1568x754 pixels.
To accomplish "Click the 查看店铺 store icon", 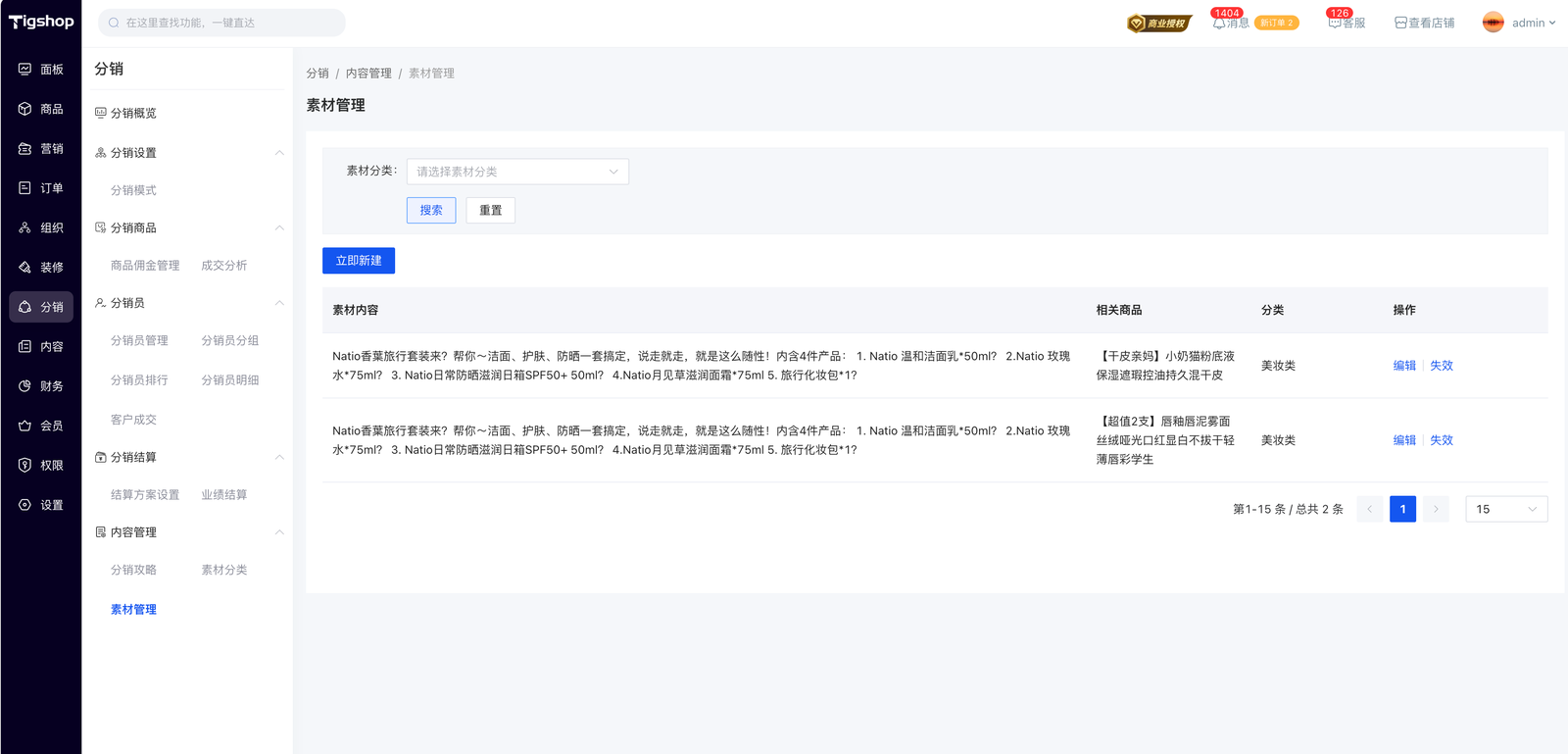I will 1400,23.
